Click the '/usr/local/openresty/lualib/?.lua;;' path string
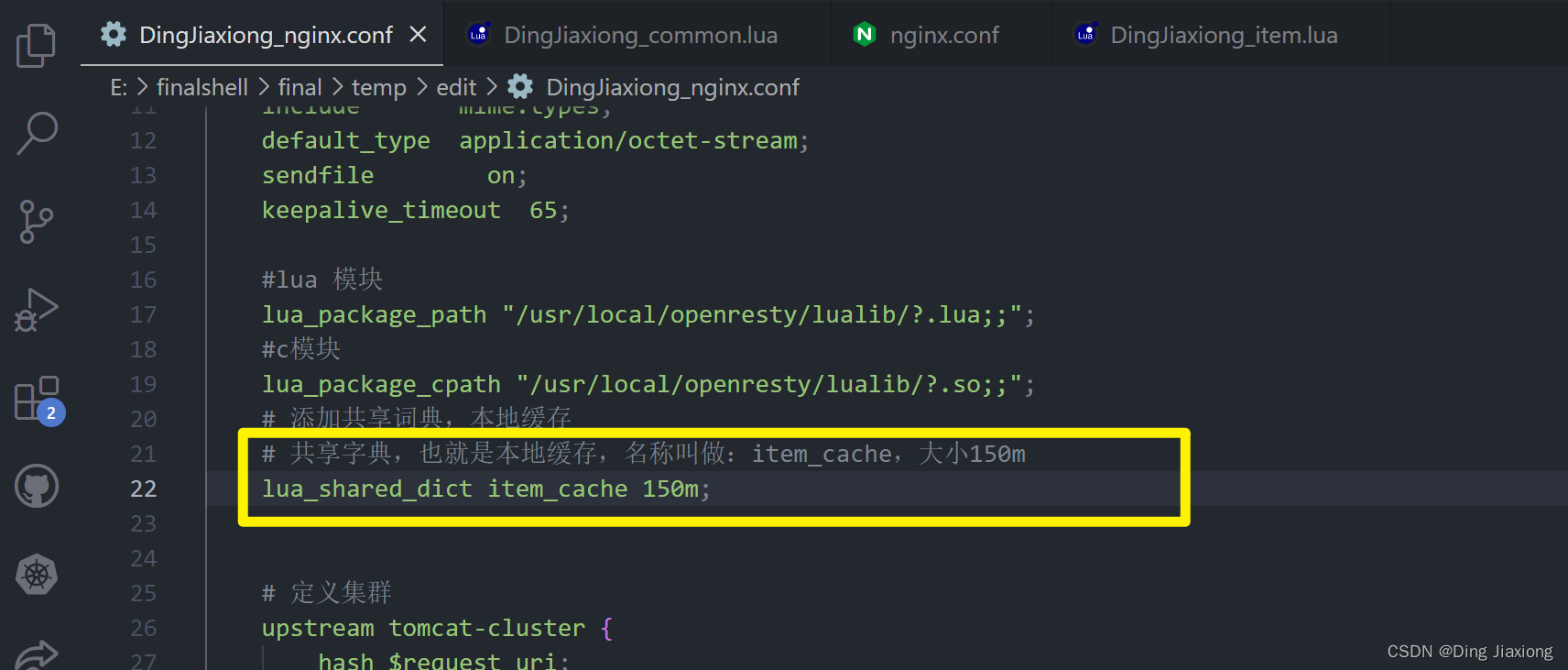Viewport: 1568px width, 670px height. (x=762, y=314)
